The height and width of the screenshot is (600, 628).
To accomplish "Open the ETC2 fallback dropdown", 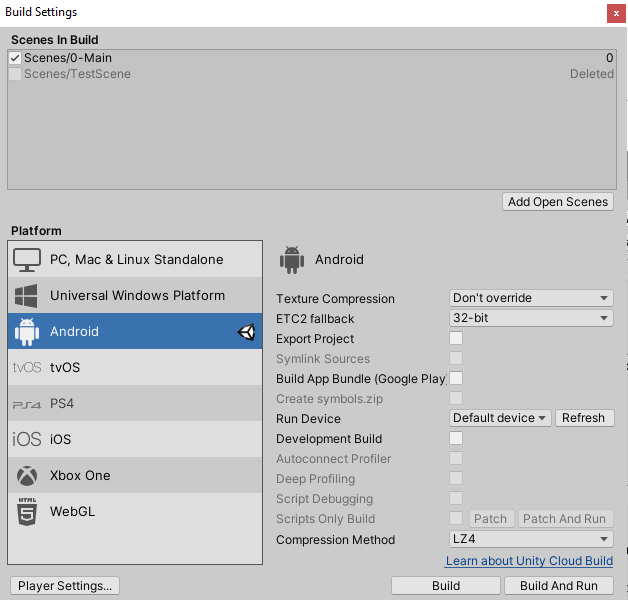I will point(531,318).
